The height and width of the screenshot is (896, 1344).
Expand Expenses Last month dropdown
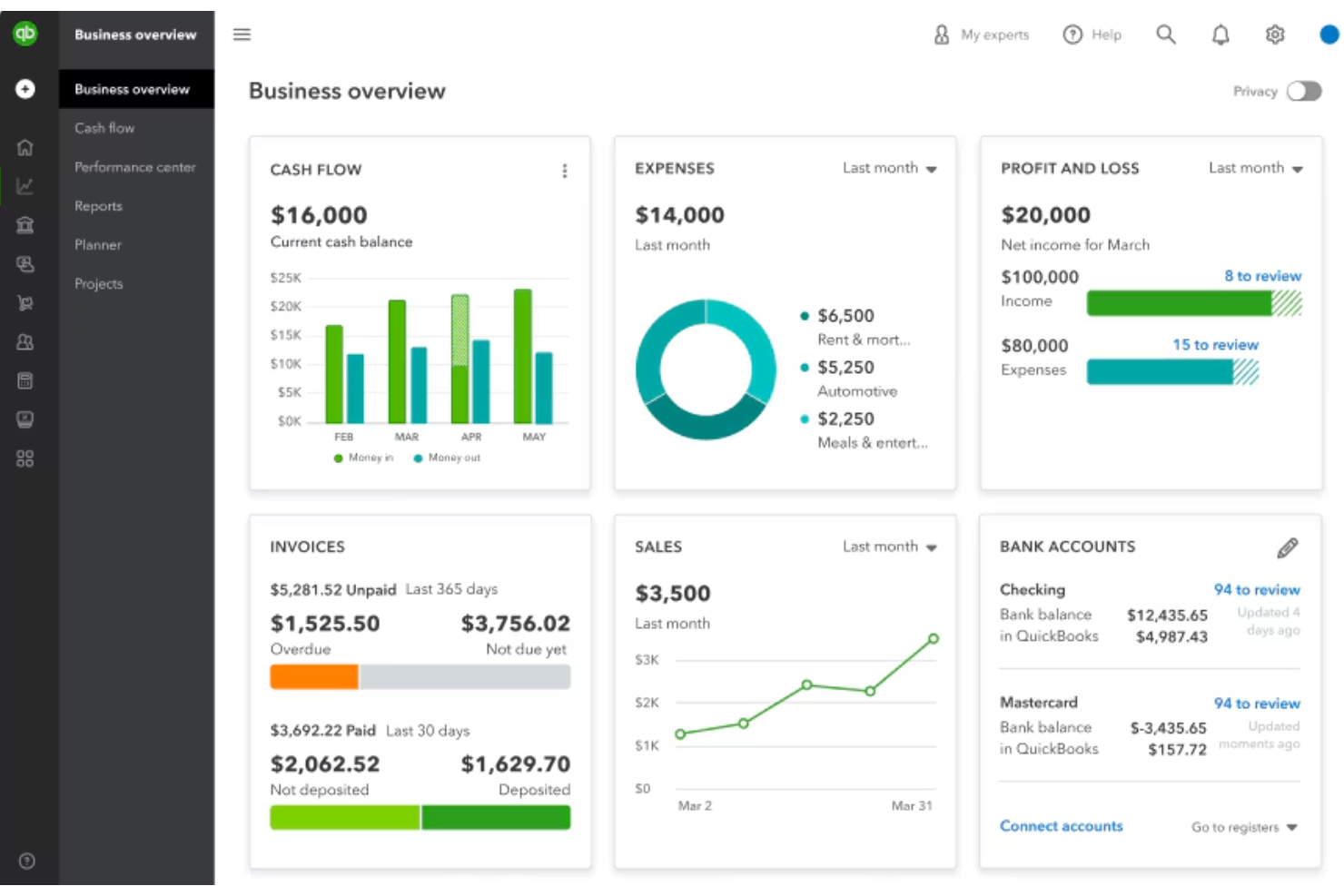click(889, 168)
